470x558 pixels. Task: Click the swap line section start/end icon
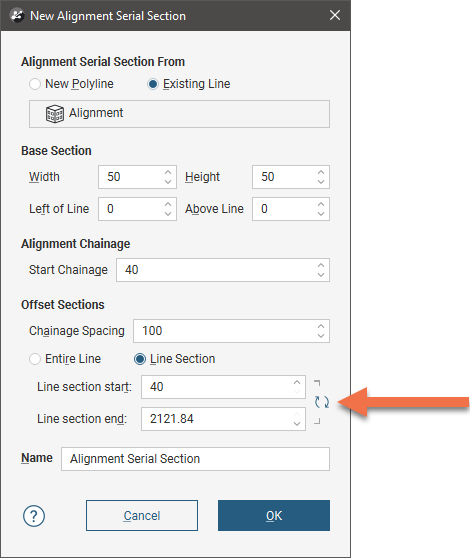[322, 402]
